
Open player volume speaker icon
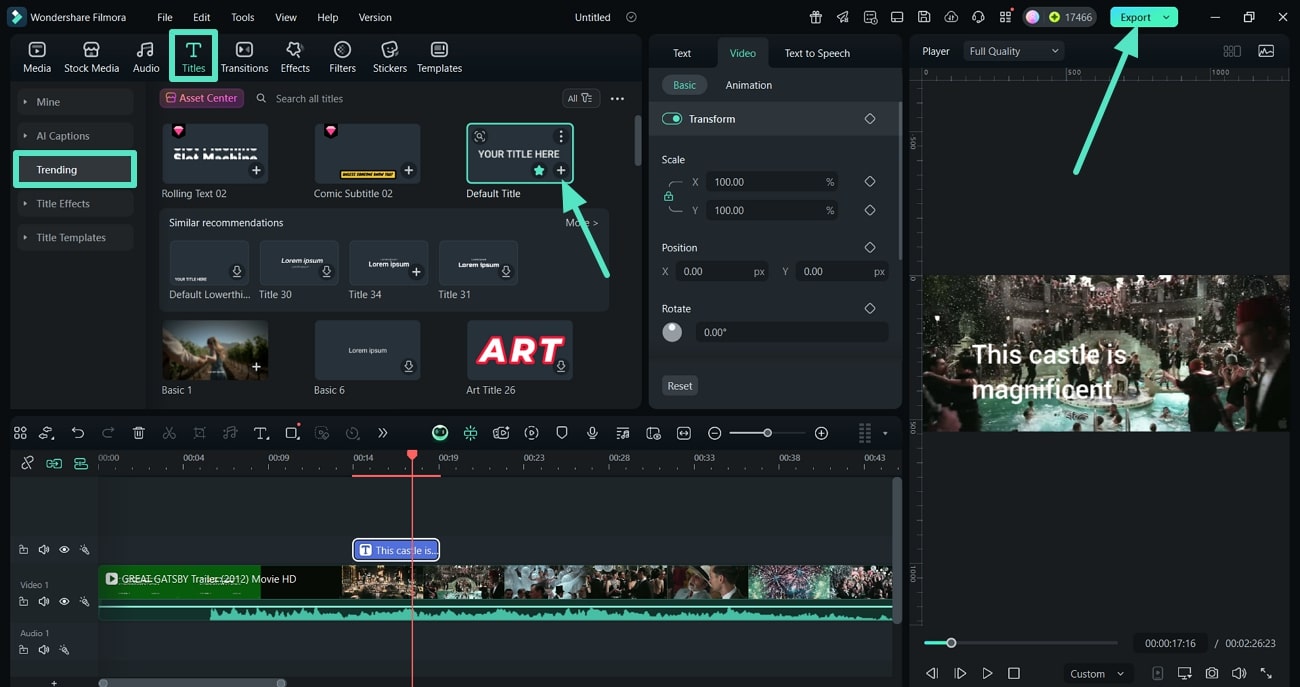coord(1239,673)
